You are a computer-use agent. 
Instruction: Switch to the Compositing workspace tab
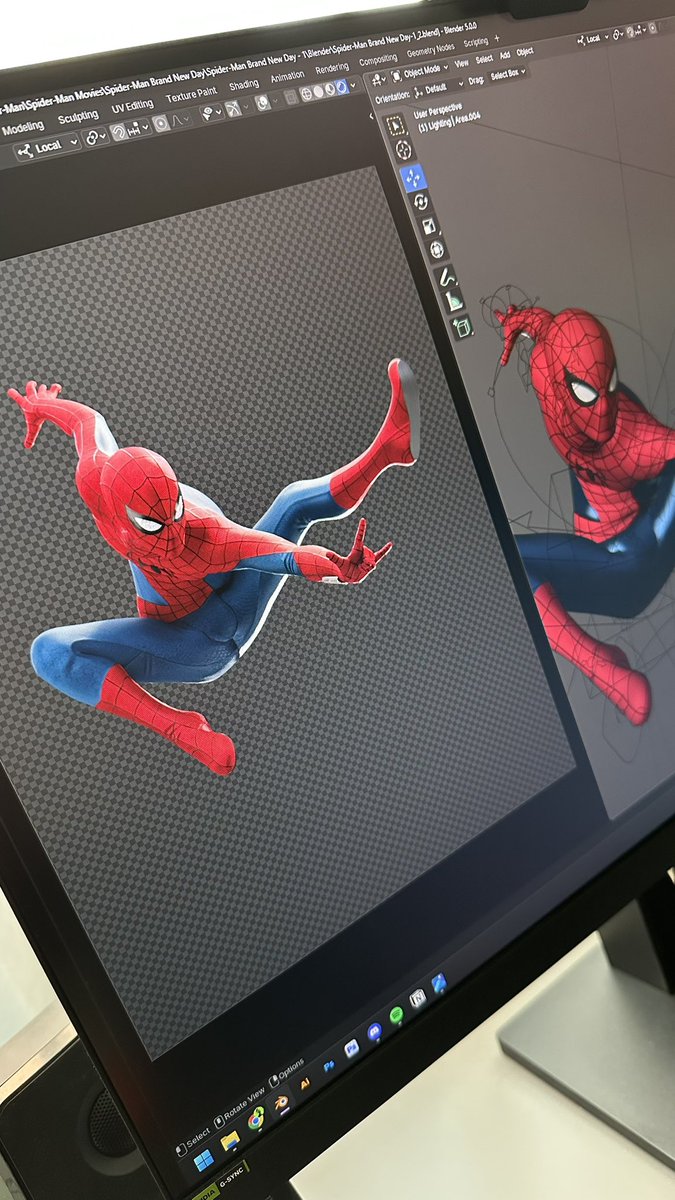[x=378, y=60]
